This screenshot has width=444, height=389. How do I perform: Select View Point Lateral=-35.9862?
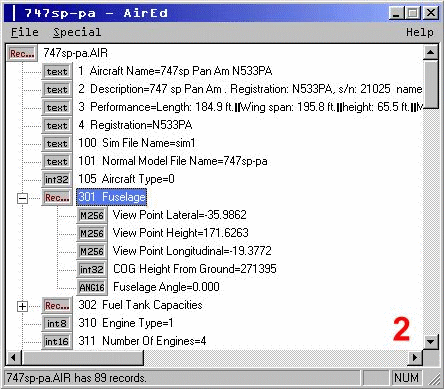click(180, 215)
